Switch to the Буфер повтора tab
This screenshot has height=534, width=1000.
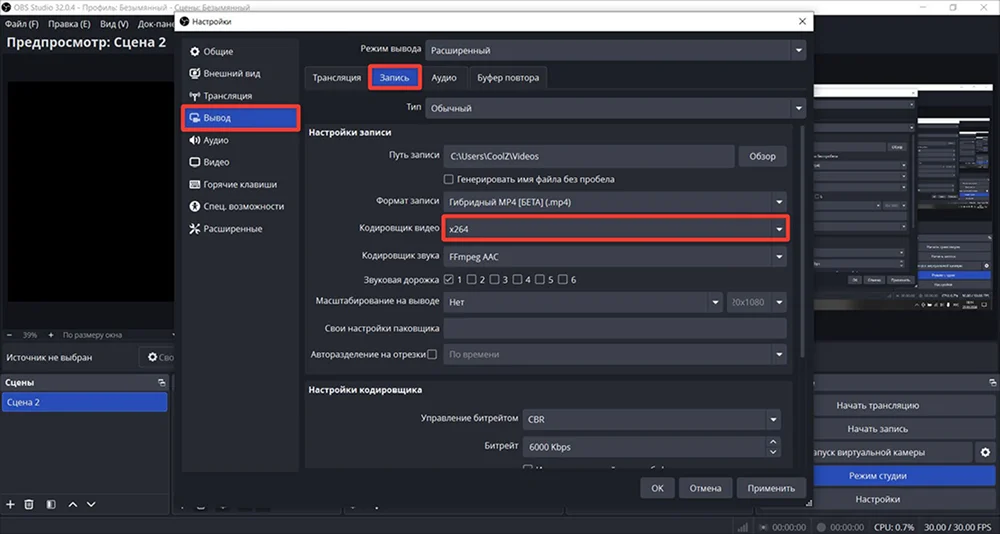[x=508, y=78]
